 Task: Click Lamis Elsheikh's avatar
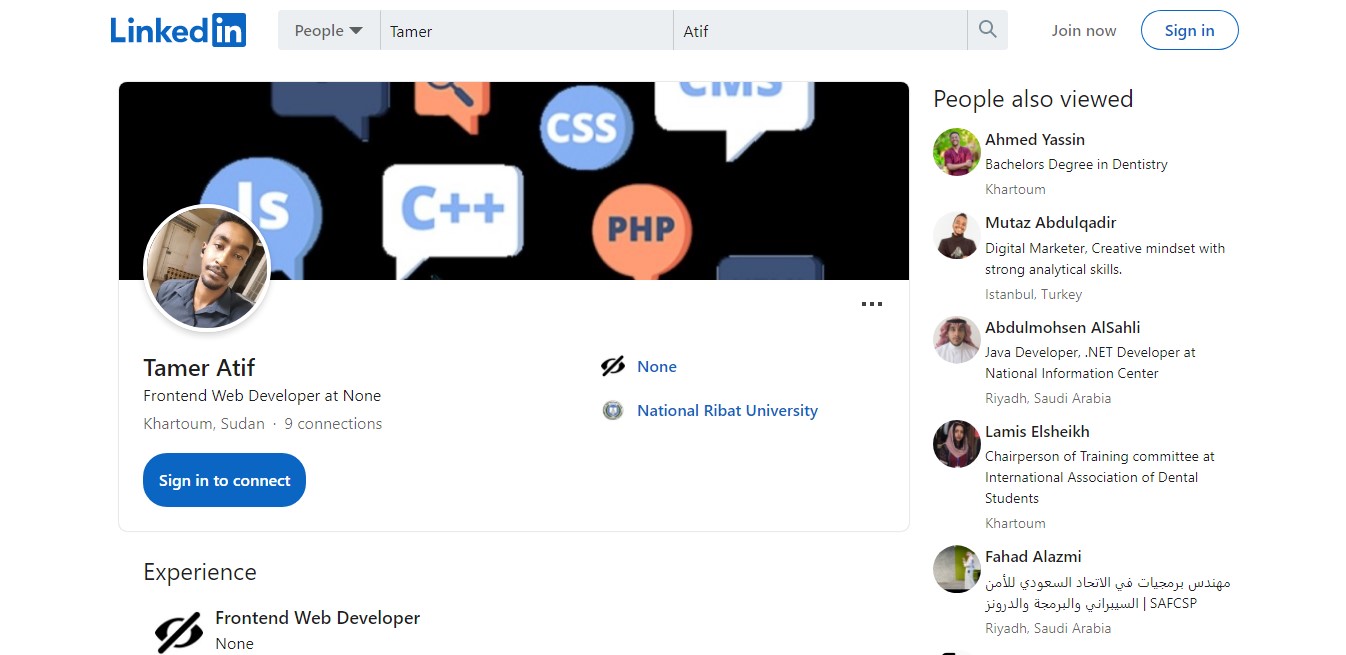(957, 444)
